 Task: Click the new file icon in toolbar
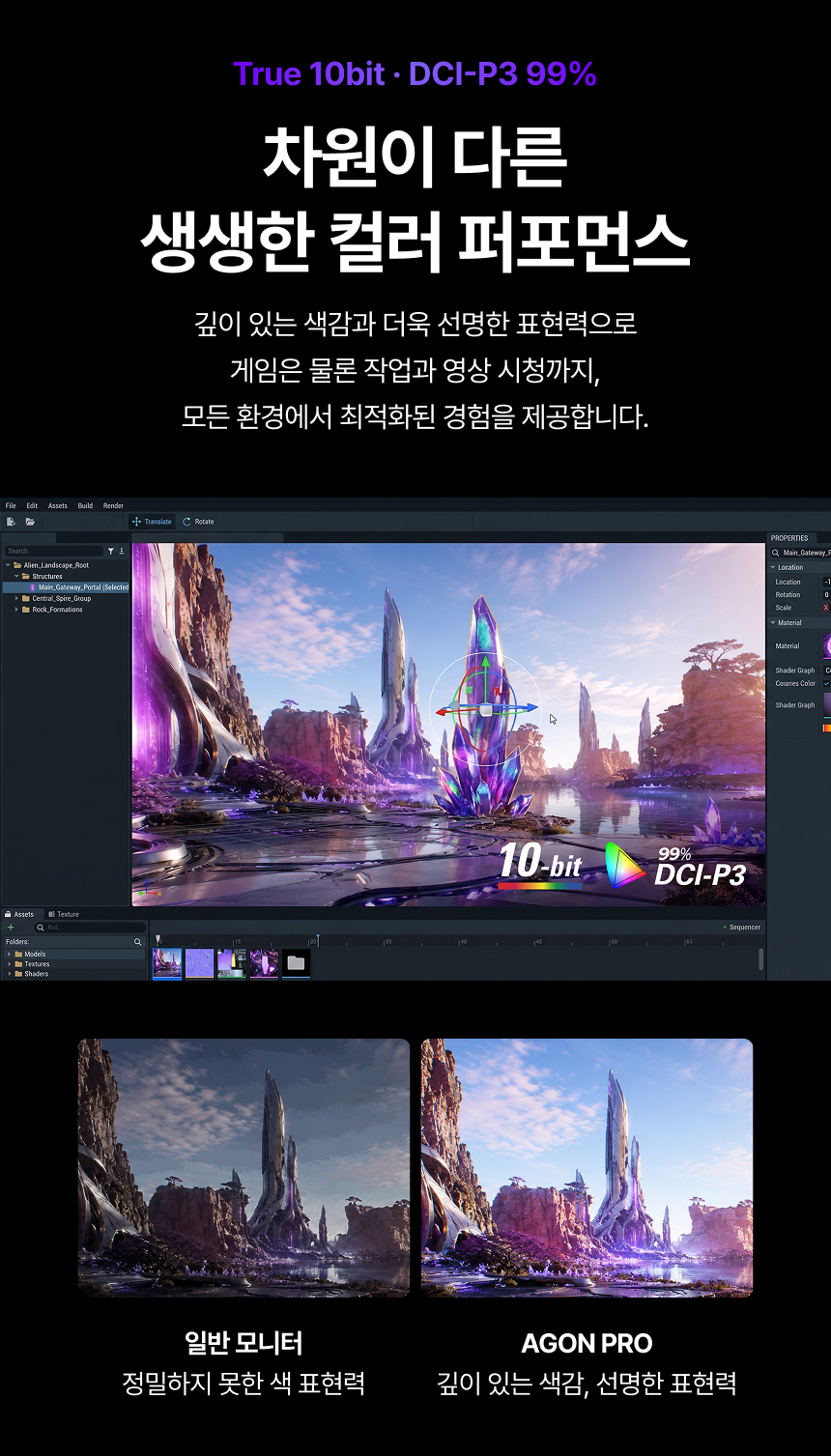(x=11, y=522)
